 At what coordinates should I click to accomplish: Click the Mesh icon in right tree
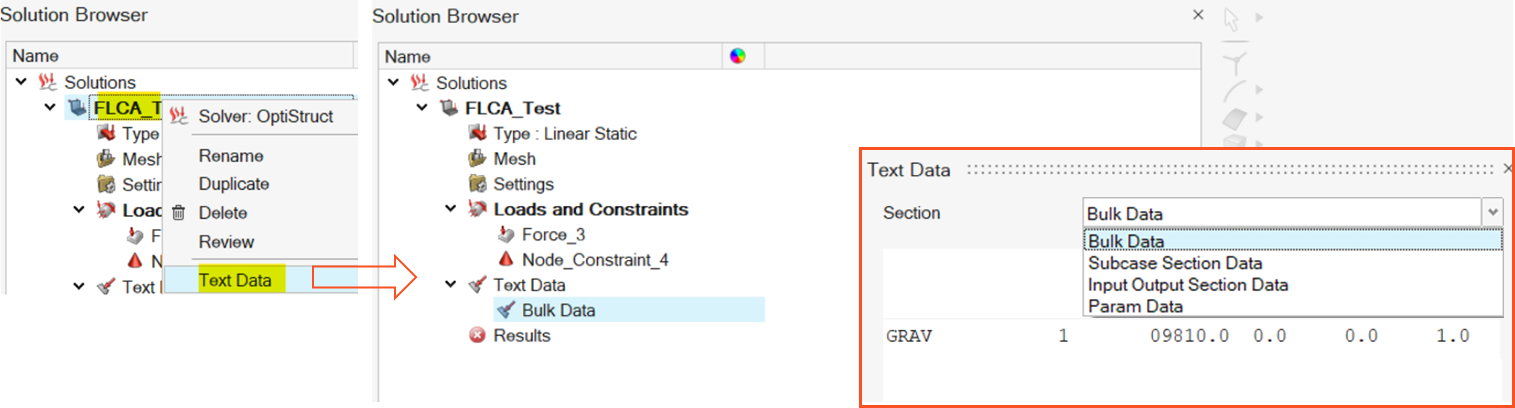click(477, 159)
